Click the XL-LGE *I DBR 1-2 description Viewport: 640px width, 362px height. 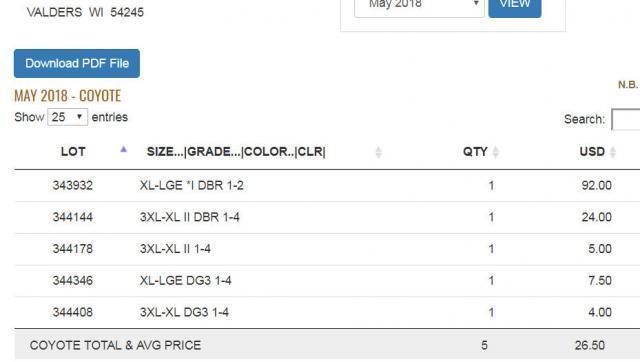click(191, 185)
